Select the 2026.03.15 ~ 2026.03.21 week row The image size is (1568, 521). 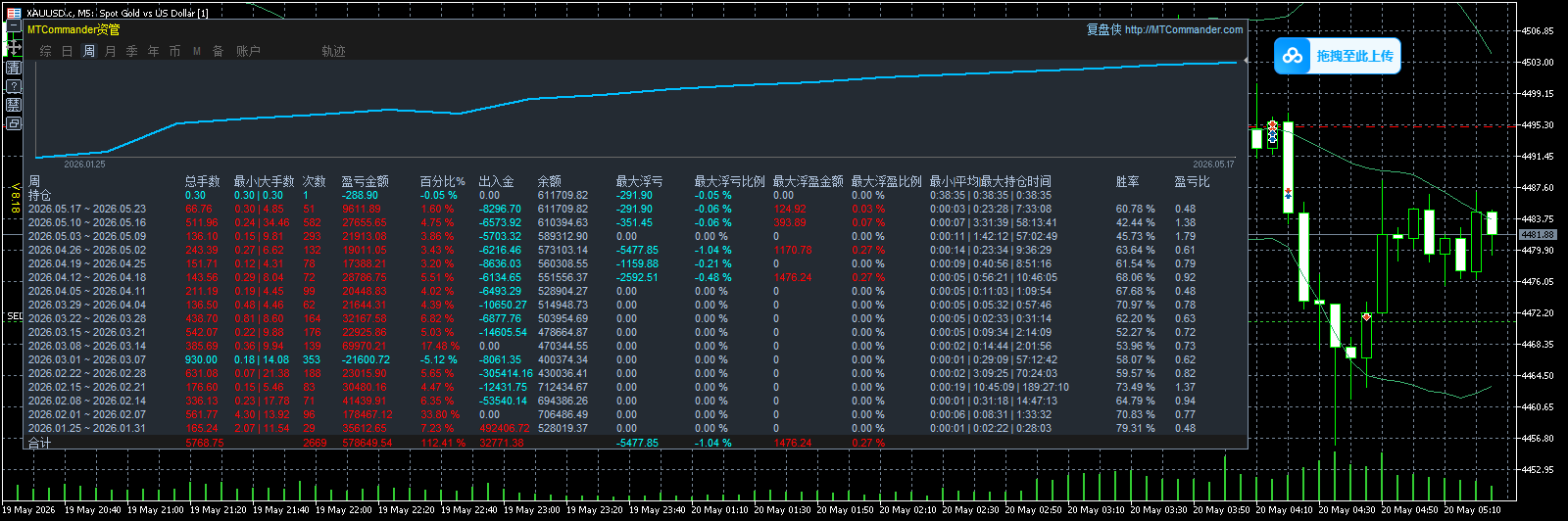click(x=635, y=332)
